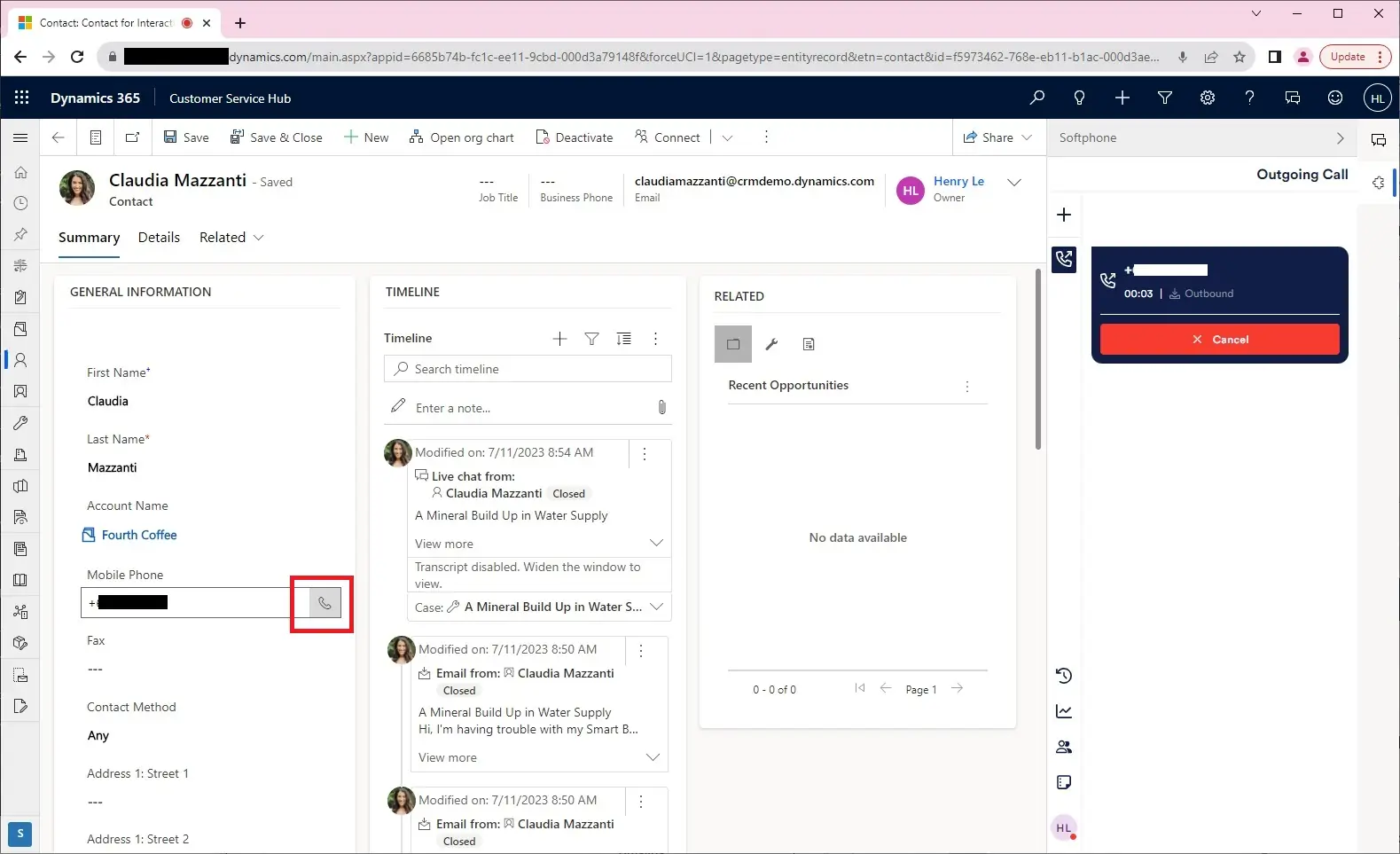Click the timeline filter icon

point(591,339)
